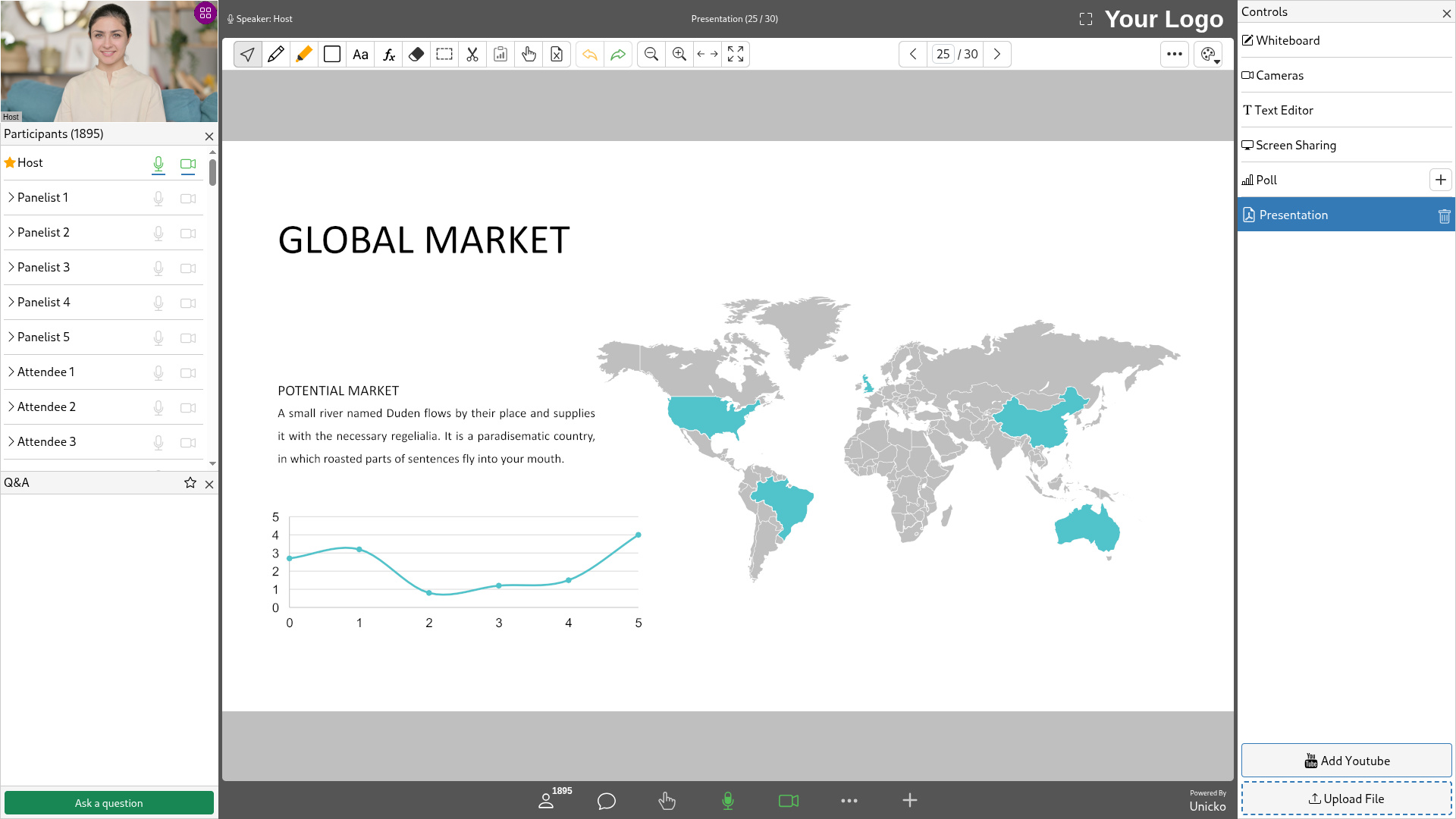Open Screen Sharing from Controls
Screen dimensions: 1456x819
pos(1346,145)
